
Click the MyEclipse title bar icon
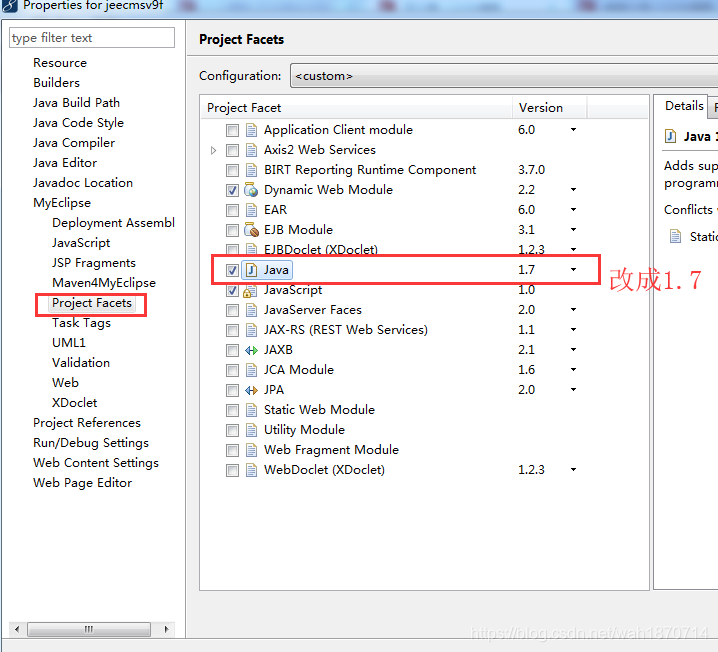[x=10, y=6]
